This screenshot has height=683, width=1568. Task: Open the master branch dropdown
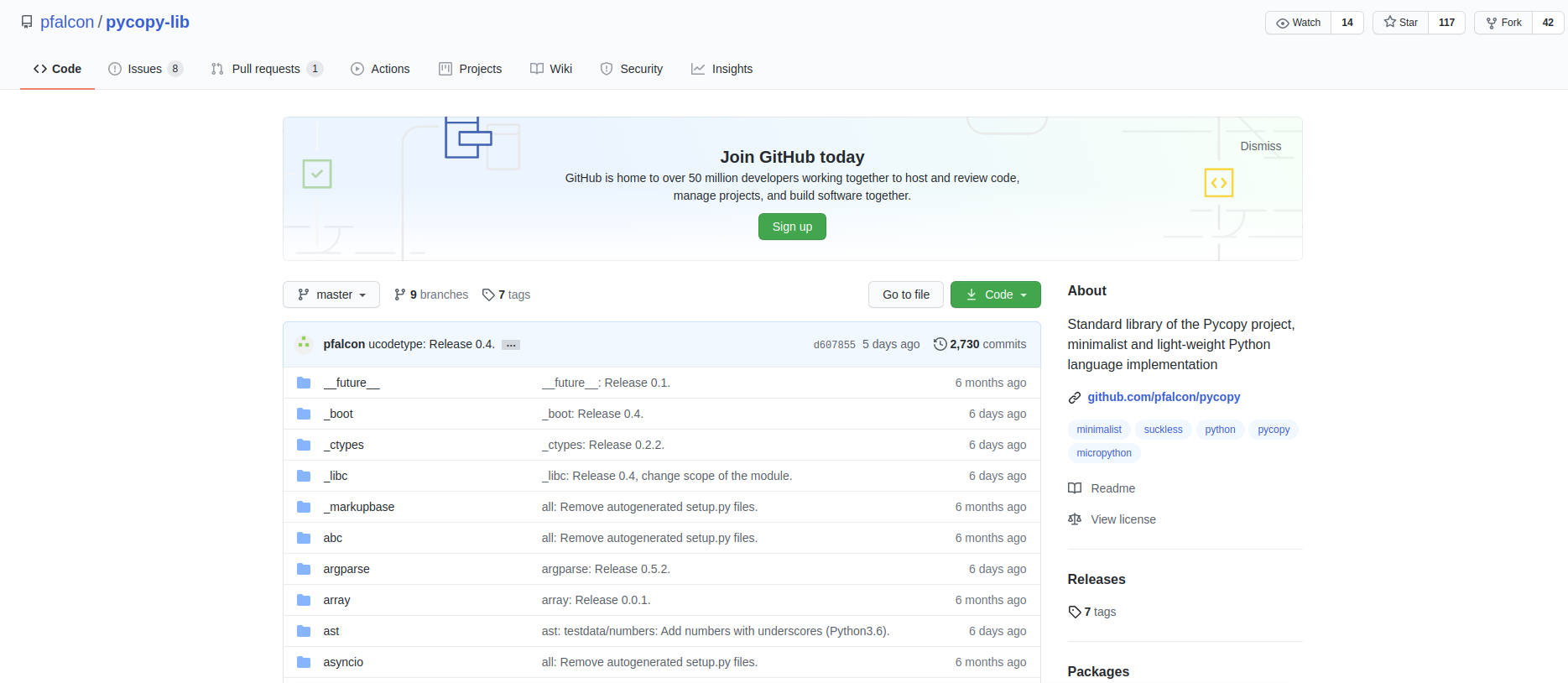coord(331,295)
